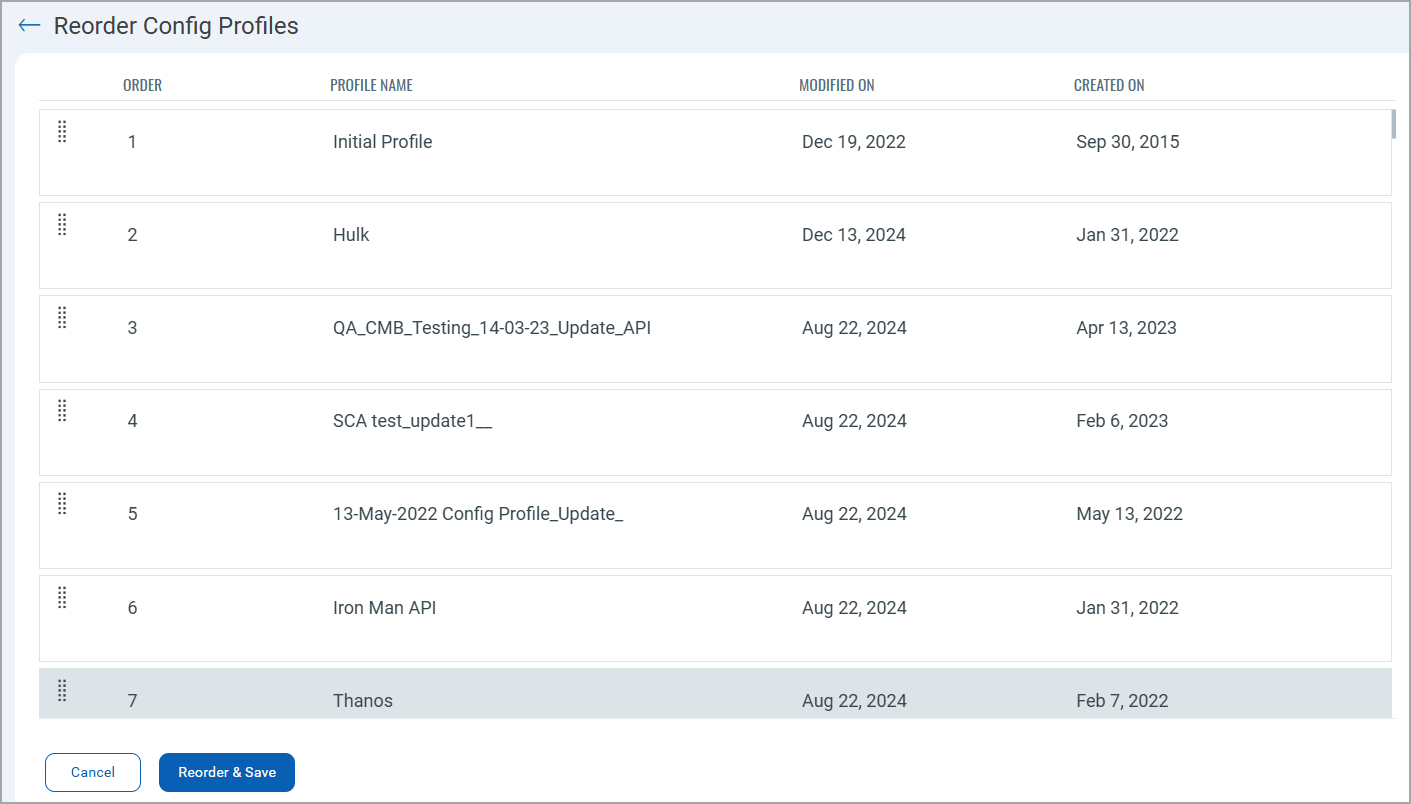Click drag handle of QA_CMB_Testing_14-03-23_Update_API row
Screen dimensions: 1411x804
(62, 317)
